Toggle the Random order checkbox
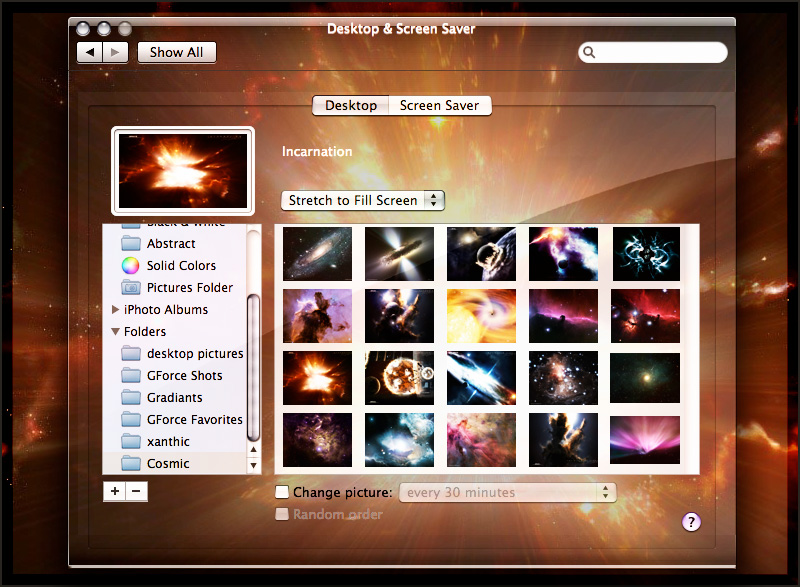 282,514
